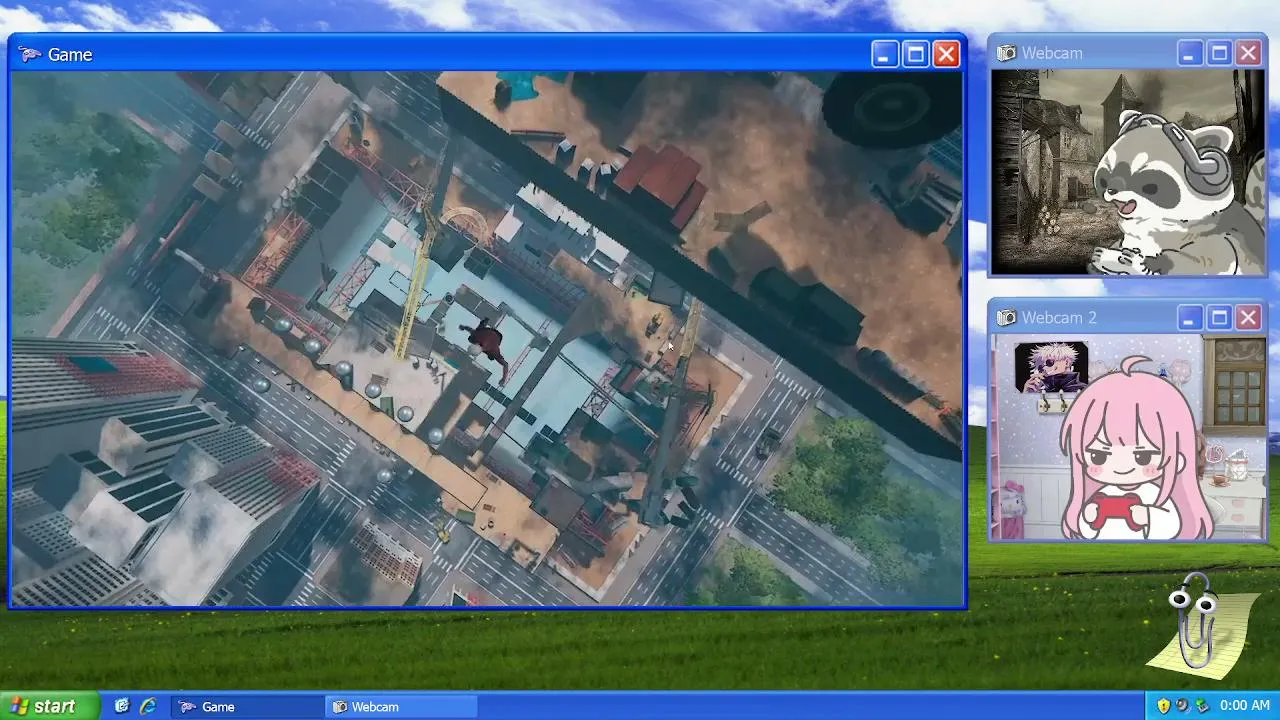This screenshot has height=720, width=1280.
Task: Select the Webcam taskbar button
Action: point(403,707)
